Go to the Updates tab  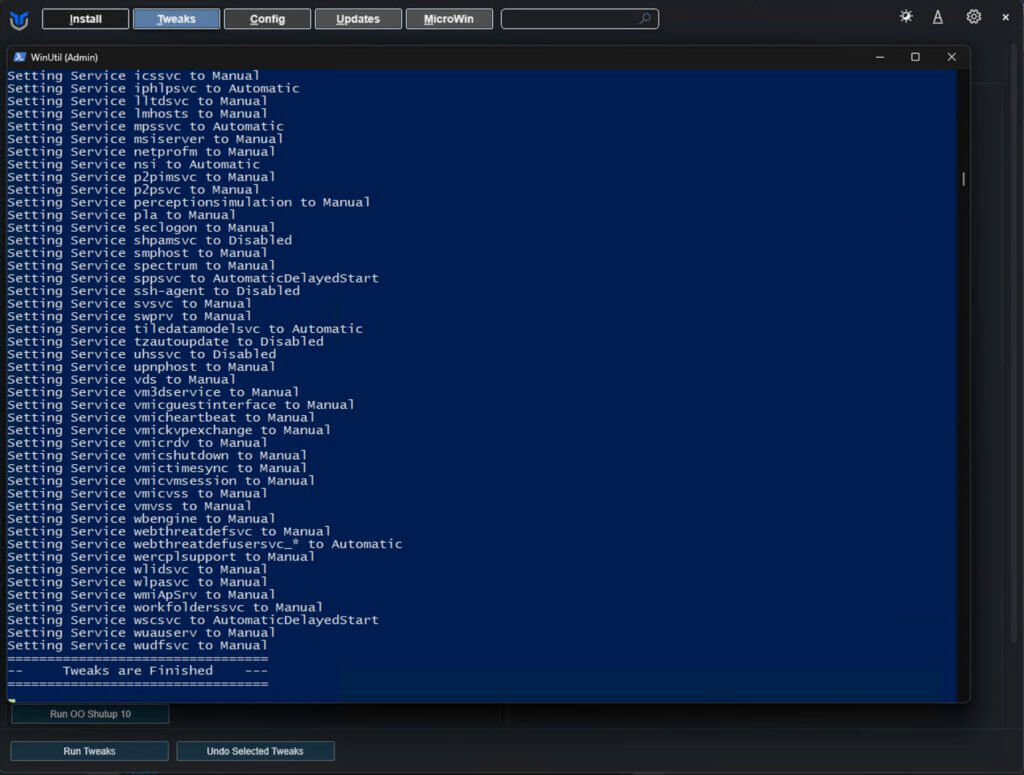358,19
